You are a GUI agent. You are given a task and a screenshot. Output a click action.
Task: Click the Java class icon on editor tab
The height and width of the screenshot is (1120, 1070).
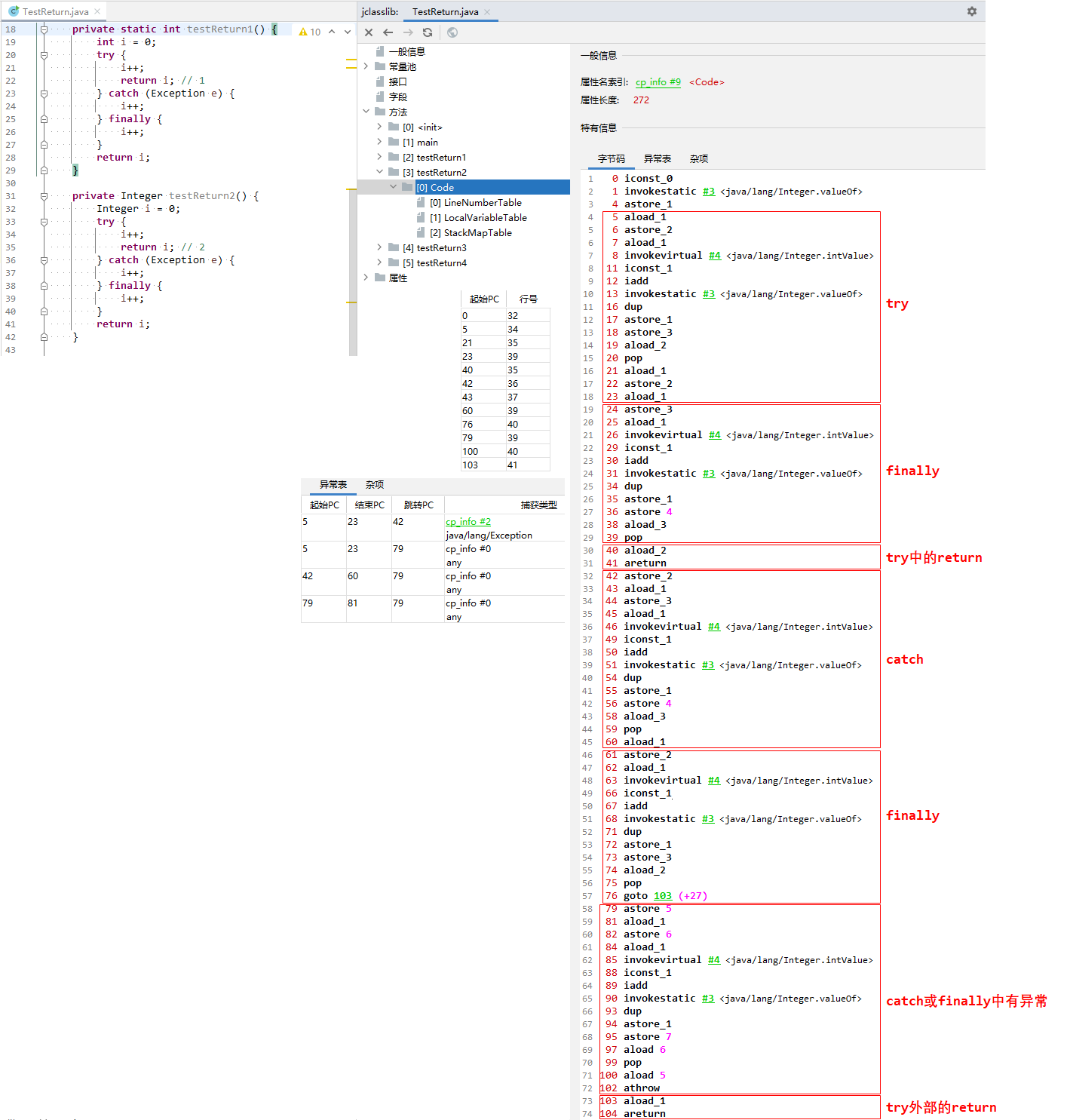[14, 11]
